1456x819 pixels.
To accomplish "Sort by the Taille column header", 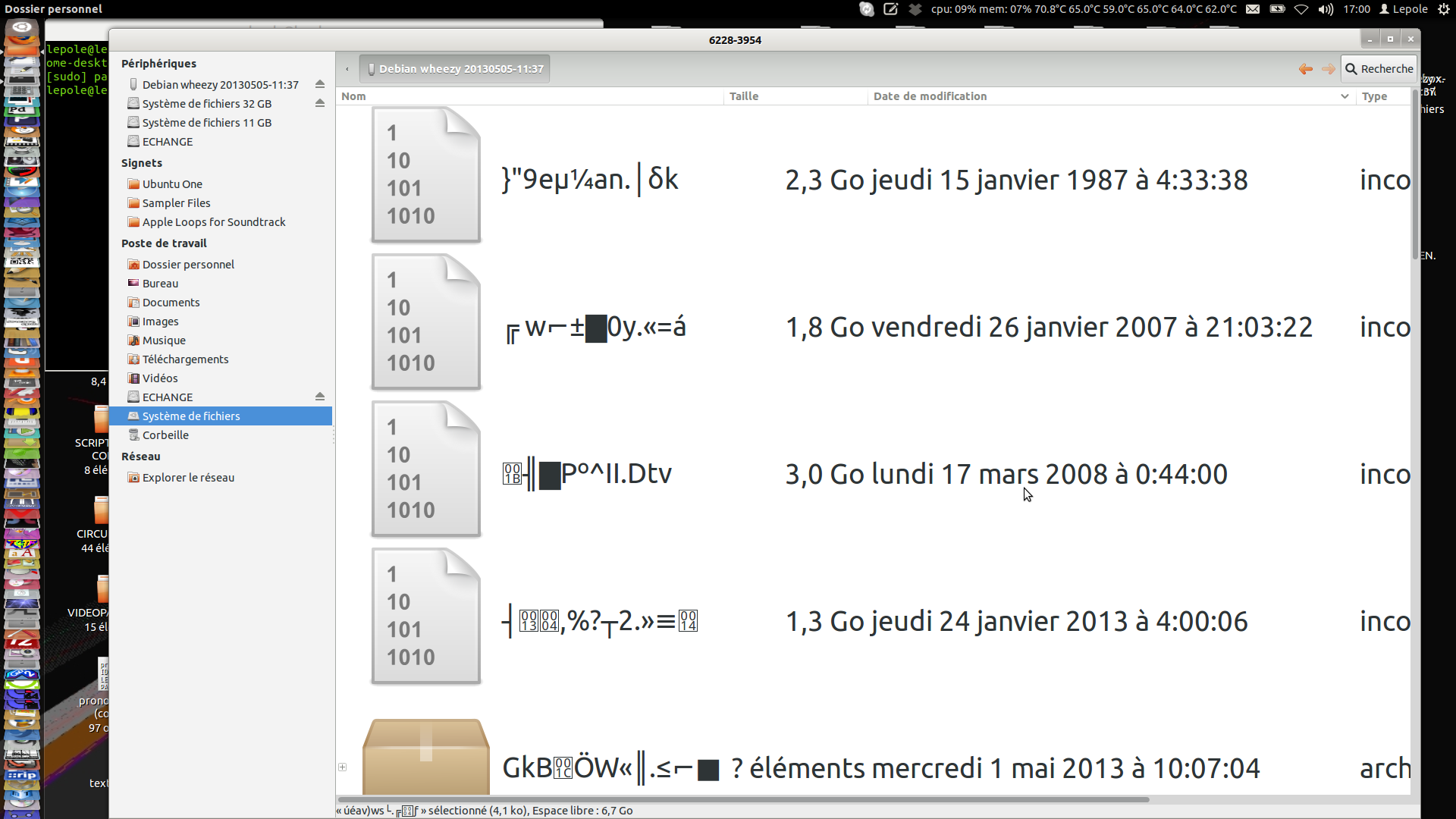I will click(743, 96).
